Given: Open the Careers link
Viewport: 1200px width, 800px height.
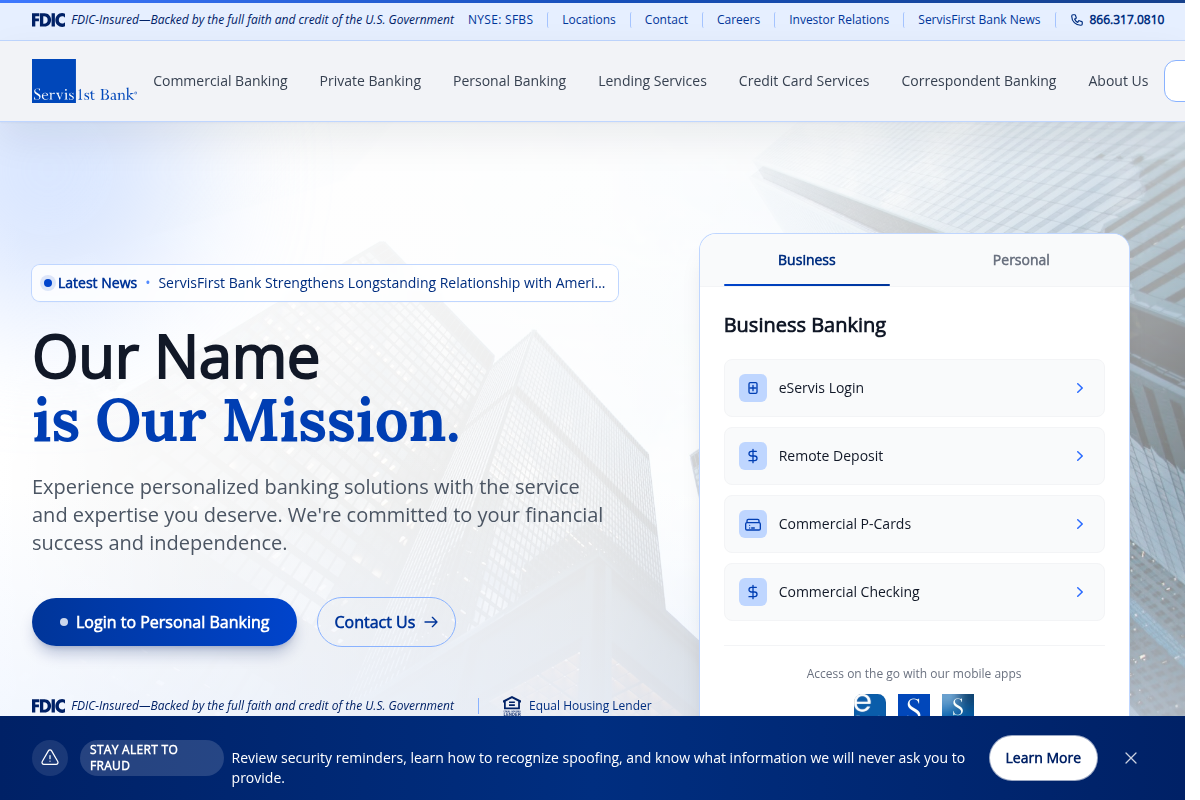Looking at the screenshot, I should pos(738,20).
